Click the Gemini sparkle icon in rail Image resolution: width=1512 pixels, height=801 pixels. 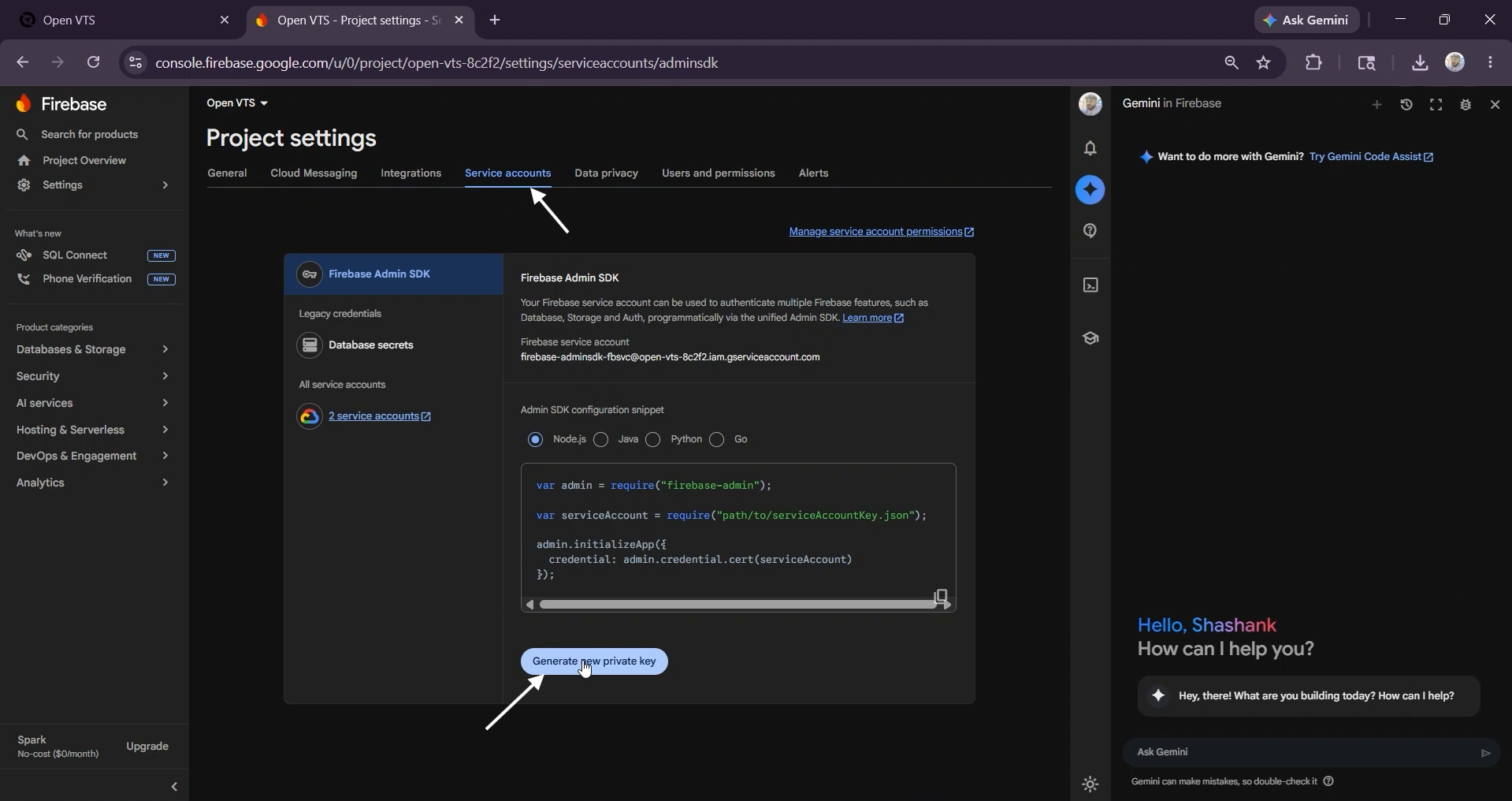1090,190
